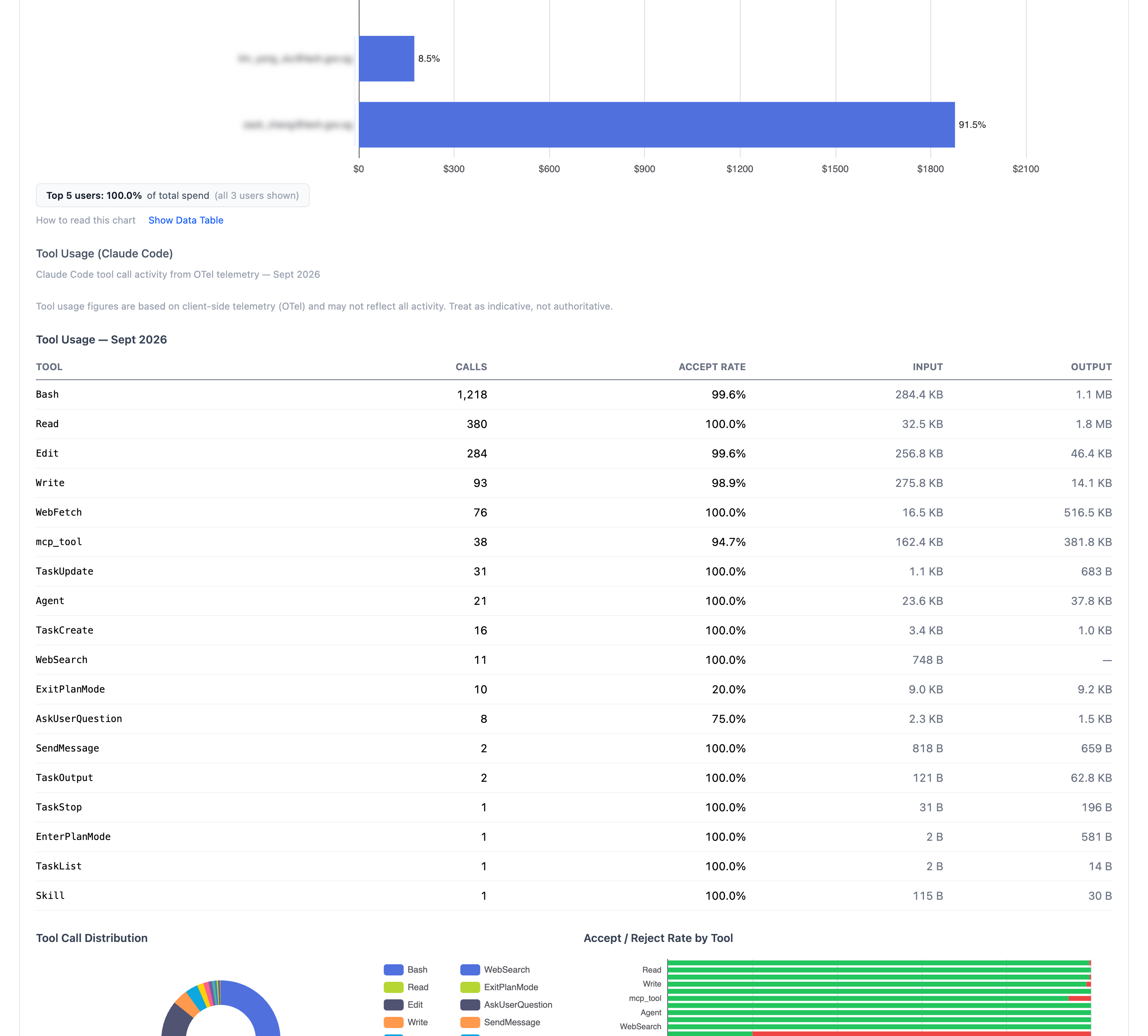
Task: Select the mcp_tool row name
Action: pyautogui.click(x=59, y=542)
